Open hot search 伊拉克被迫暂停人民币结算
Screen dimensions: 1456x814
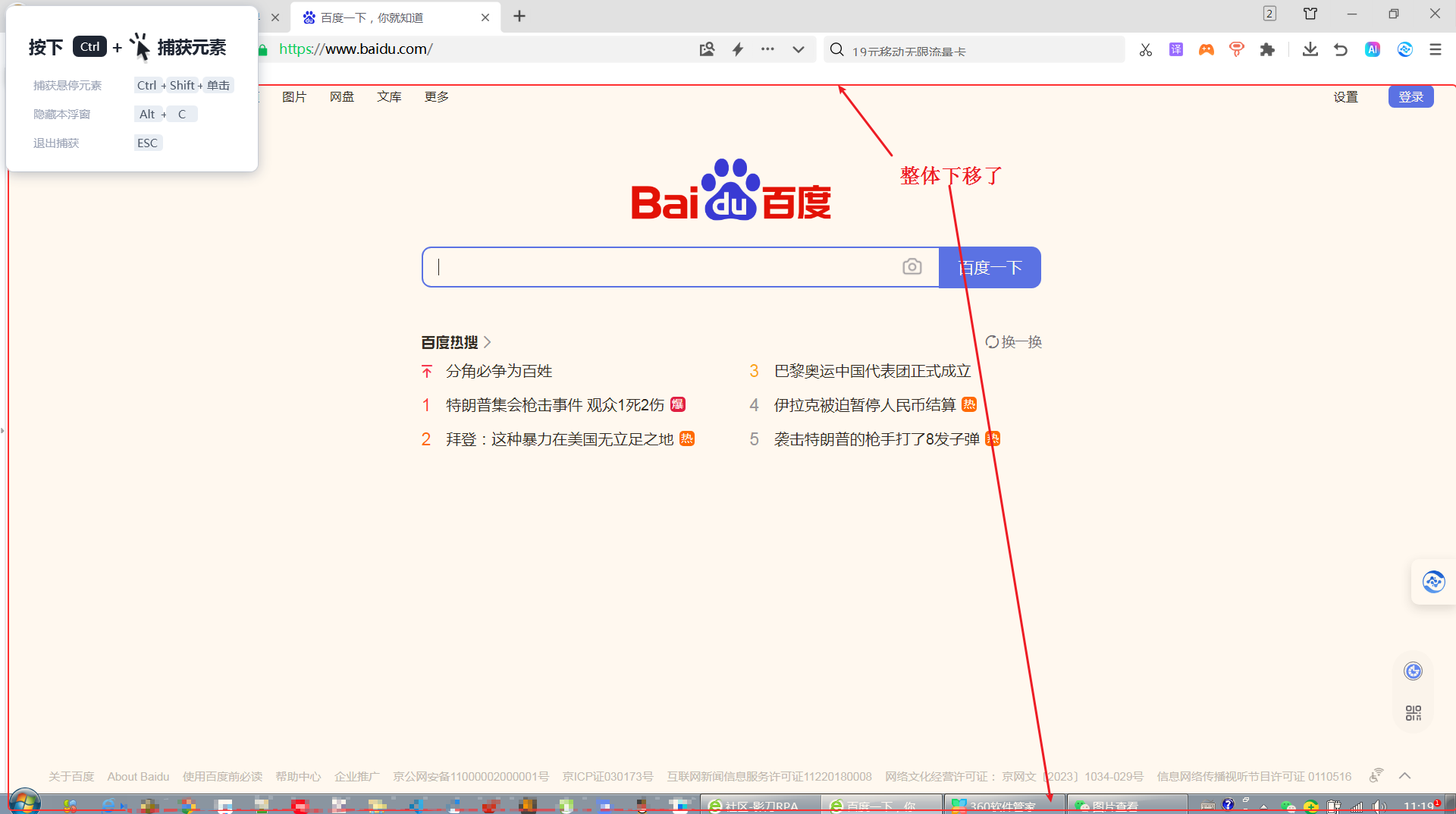864,405
